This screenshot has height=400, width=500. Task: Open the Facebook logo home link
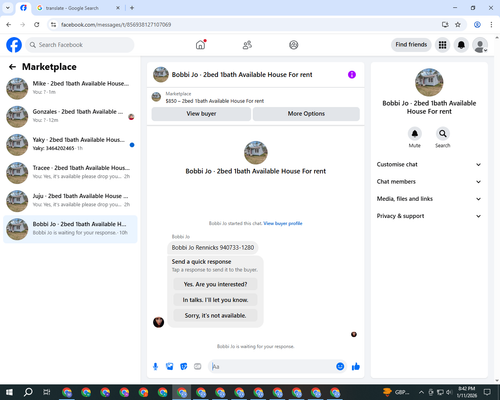(x=14, y=45)
